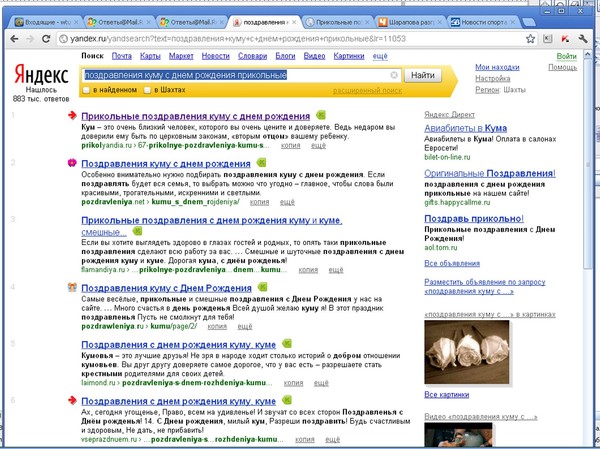Image resolution: width=600 pixels, height=449 pixels.
Task: Click the green icon next to the fifth result title
Action: click(x=287, y=343)
